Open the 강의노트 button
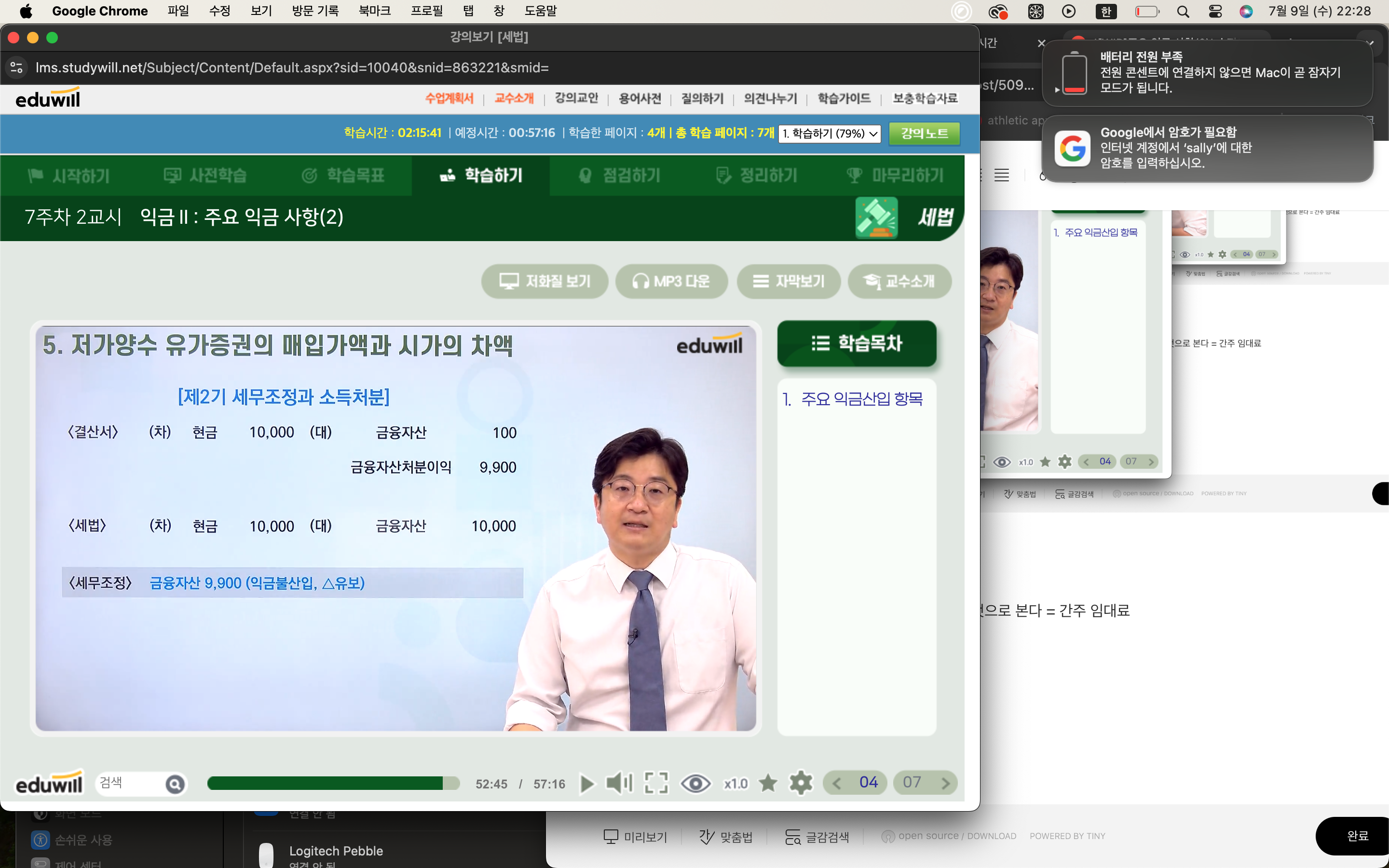 click(924, 133)
